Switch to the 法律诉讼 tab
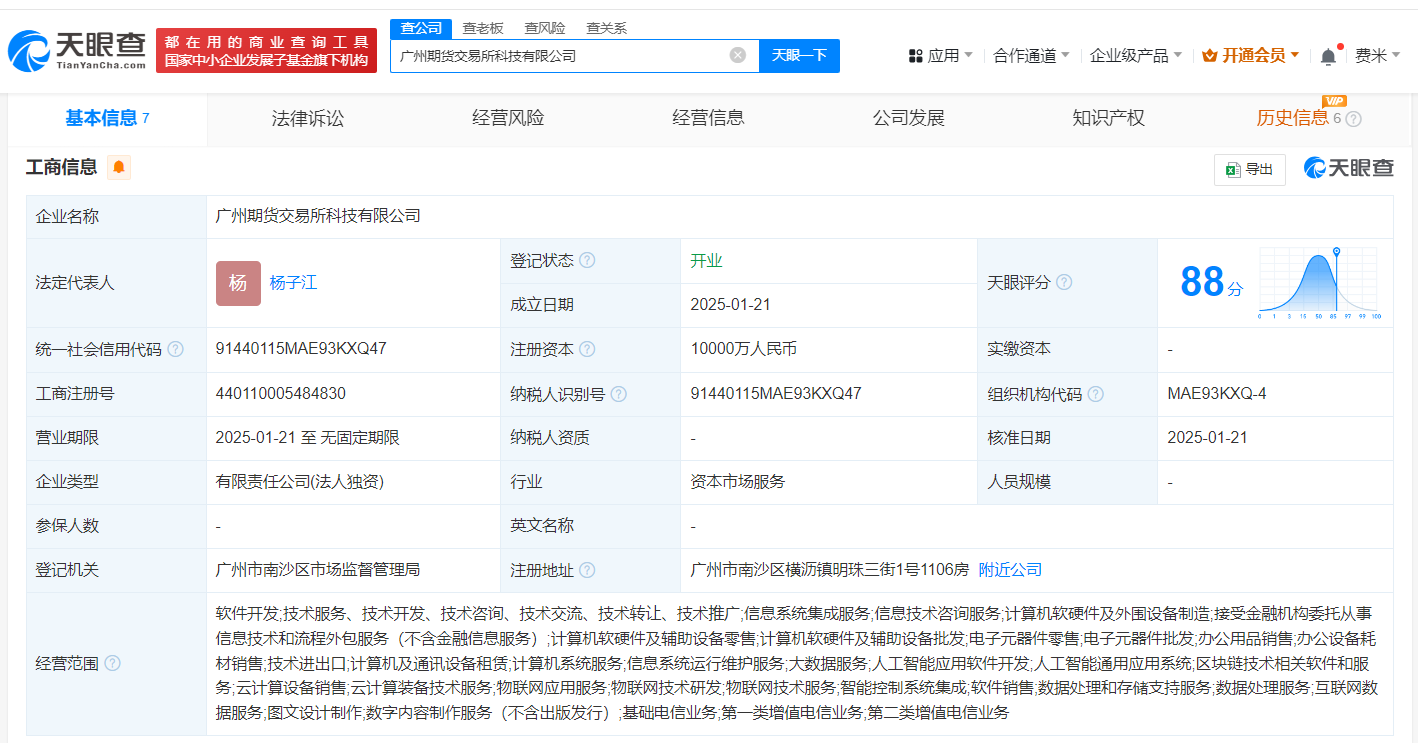 coord(308,118)
